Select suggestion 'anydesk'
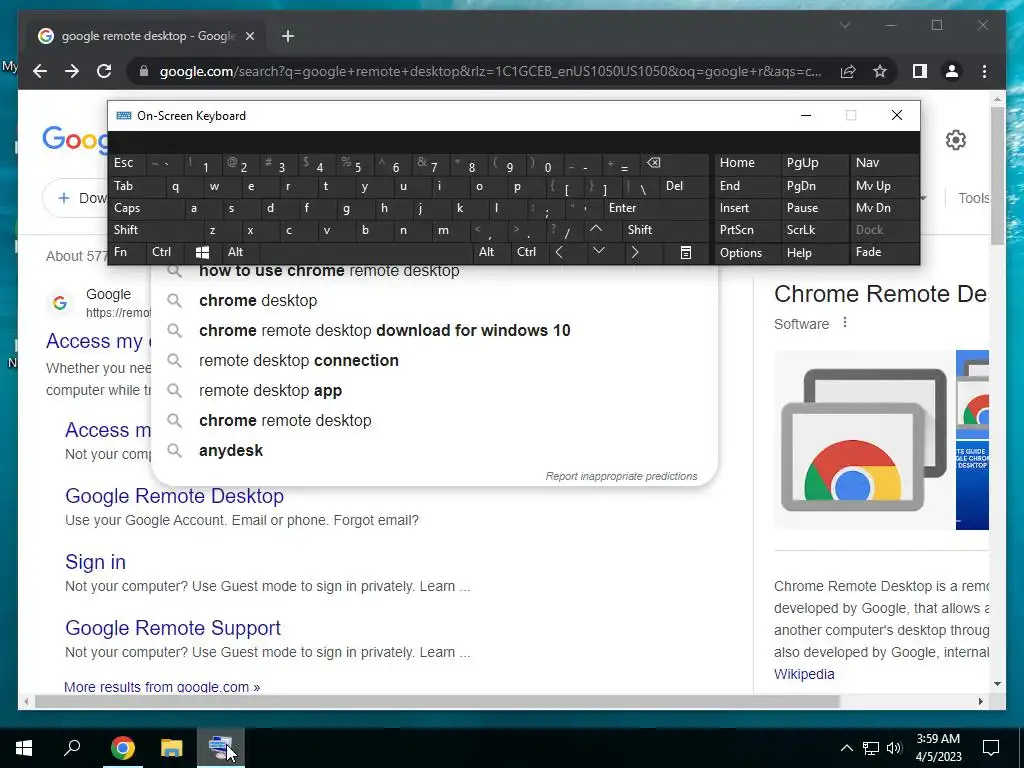 [434, 451]
